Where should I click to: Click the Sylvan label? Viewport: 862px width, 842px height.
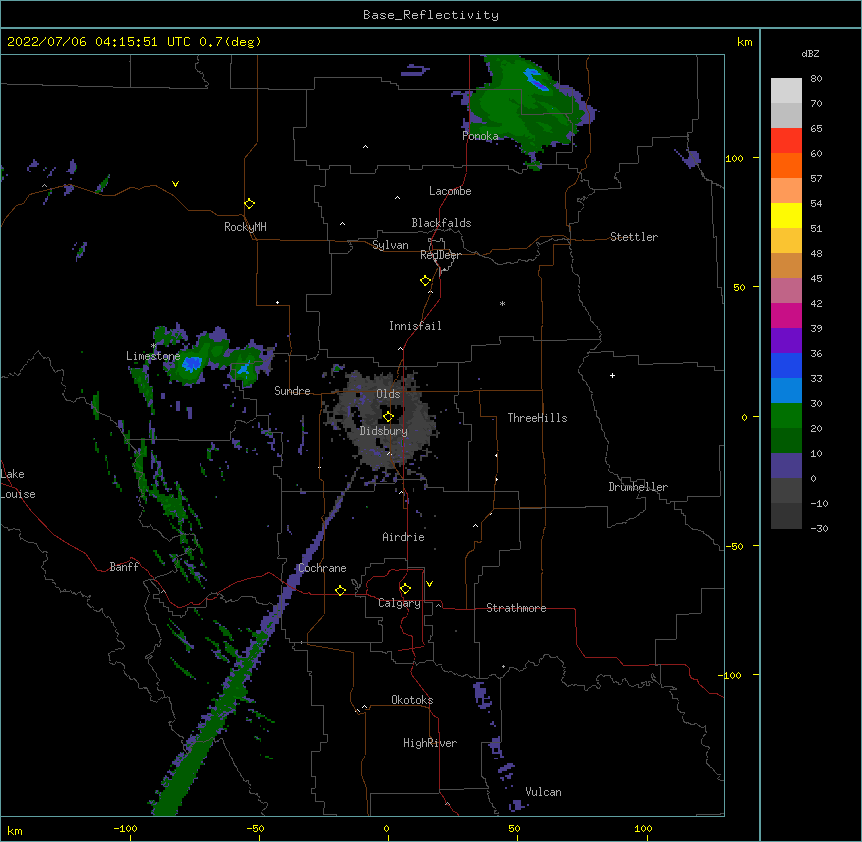[x=390, y=245]
